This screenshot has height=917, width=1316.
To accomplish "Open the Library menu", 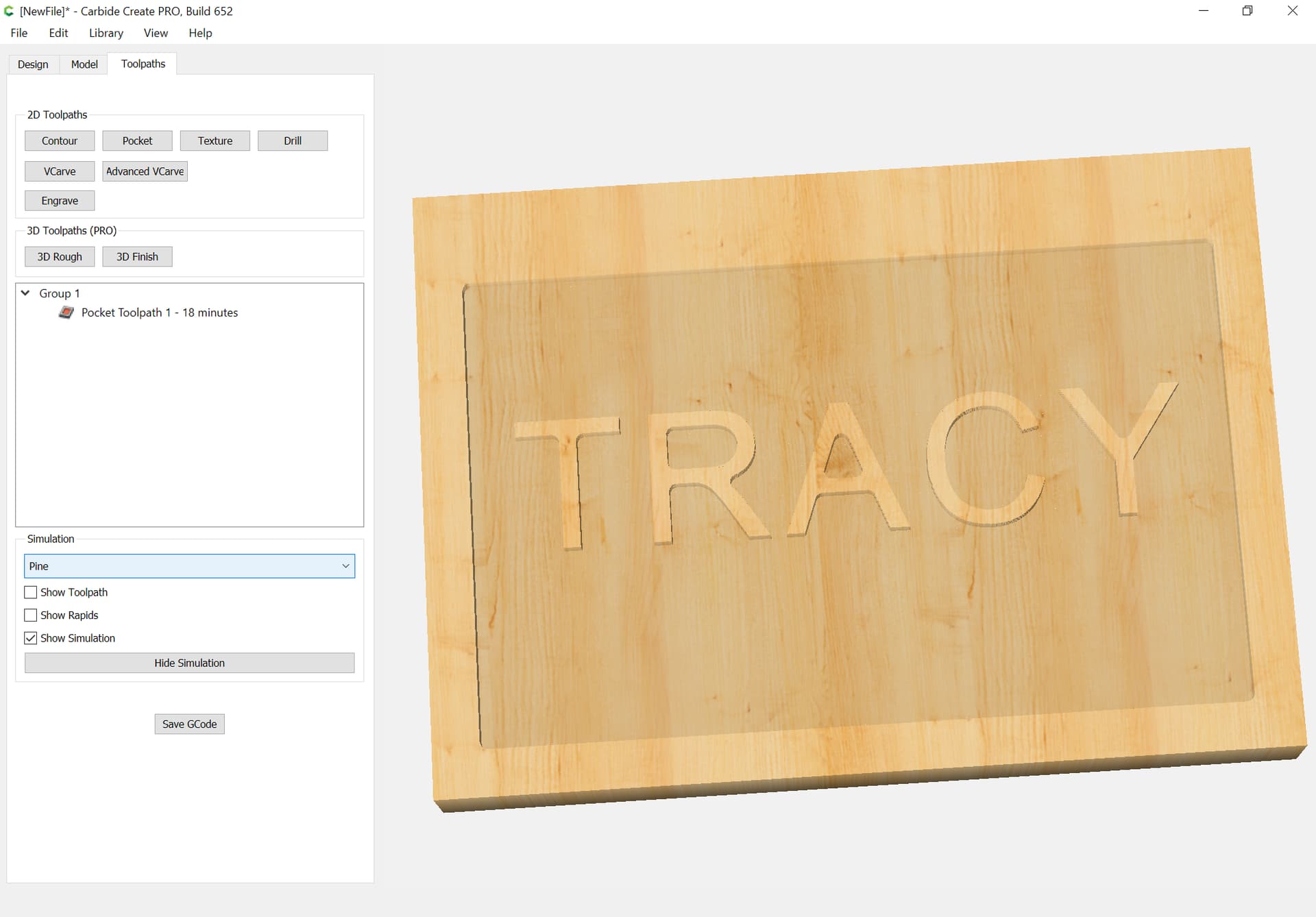I will (106, 33).
